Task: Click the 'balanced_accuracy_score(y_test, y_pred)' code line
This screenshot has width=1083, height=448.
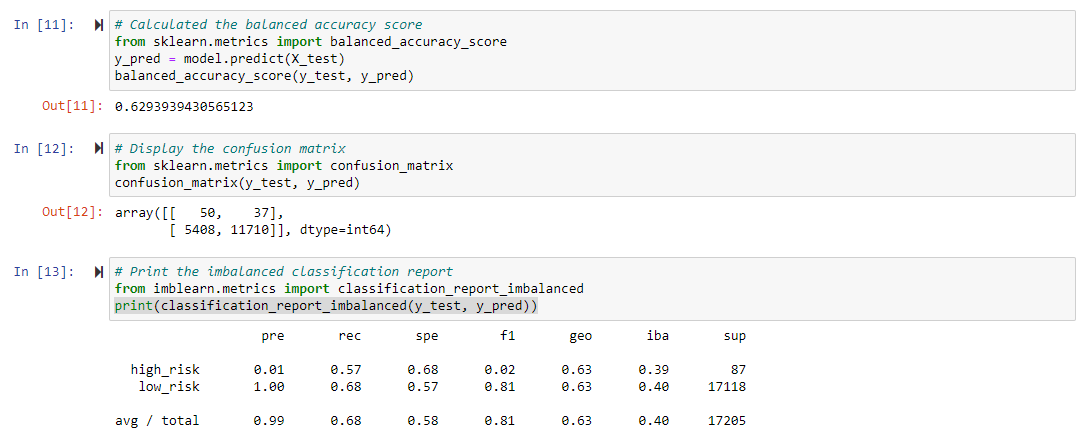Action: [264, 76]
